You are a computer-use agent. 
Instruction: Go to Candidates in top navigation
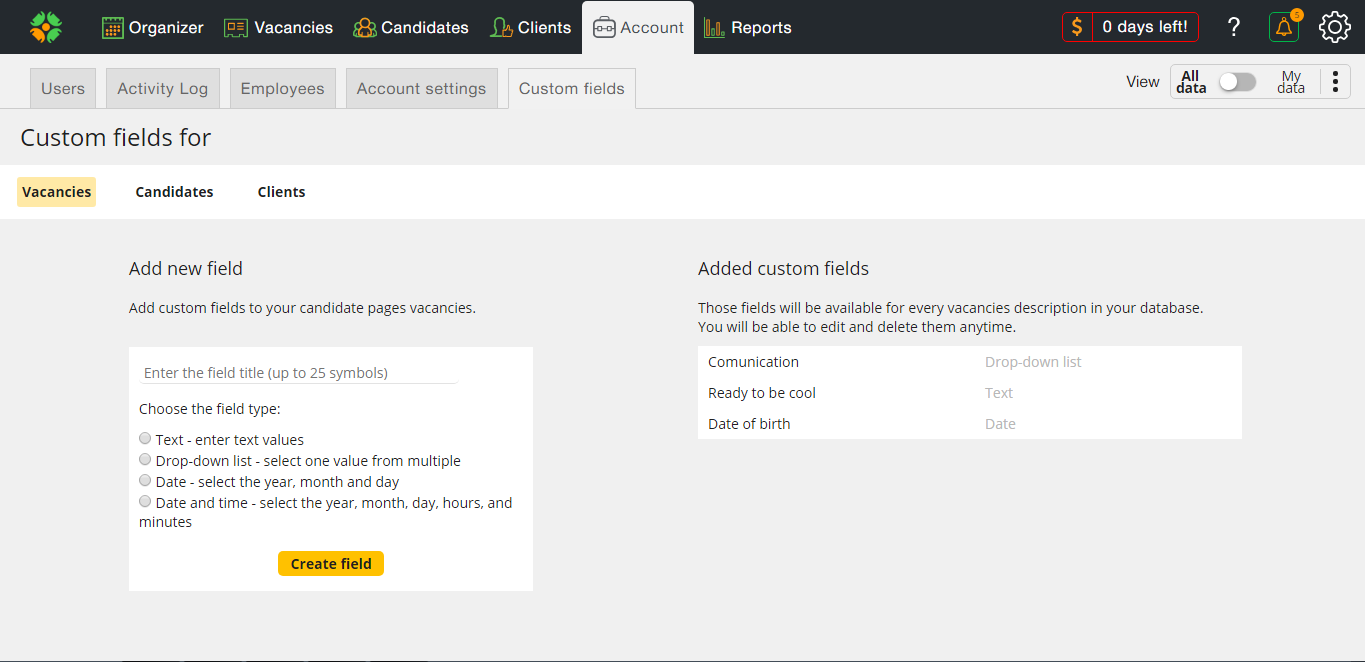411,27
